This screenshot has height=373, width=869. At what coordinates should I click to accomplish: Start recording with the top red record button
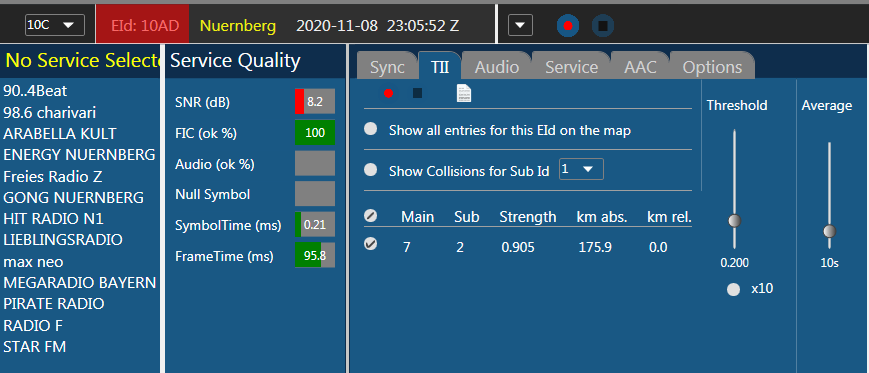point(568,25)
